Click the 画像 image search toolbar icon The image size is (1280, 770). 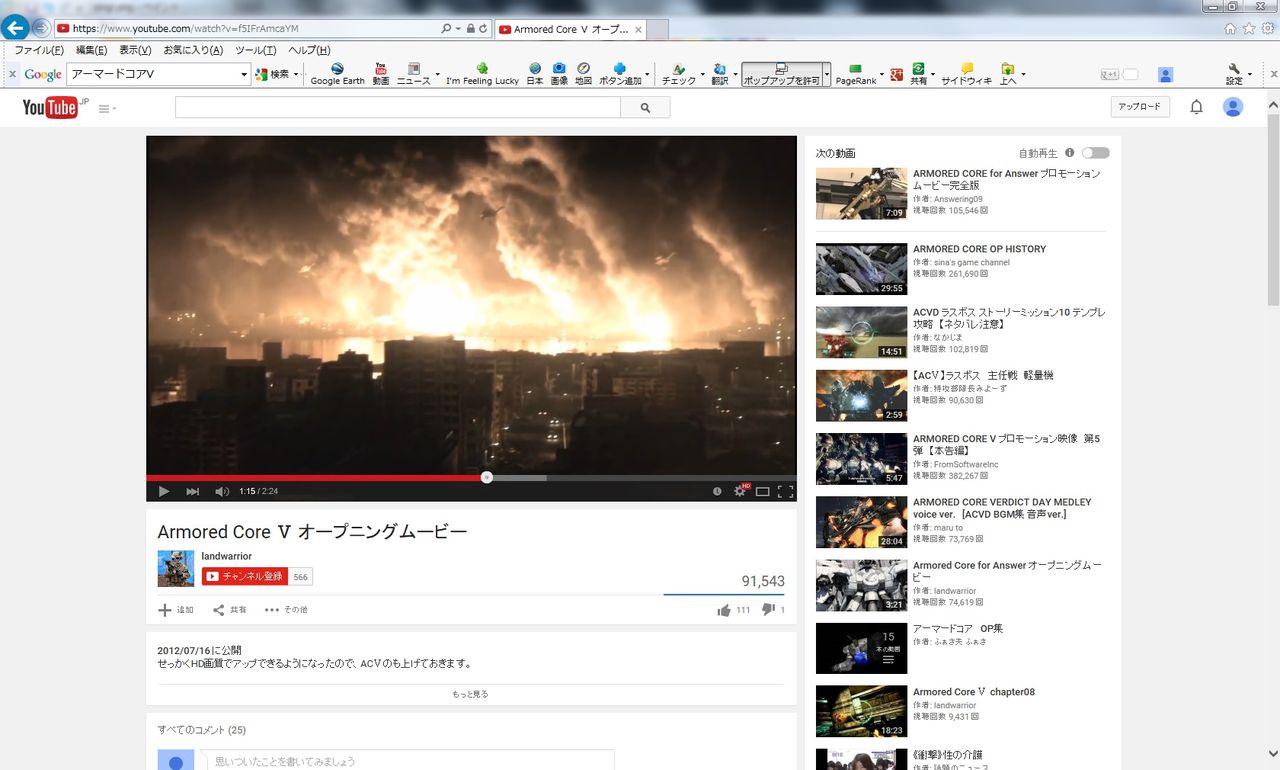(559, 74)
